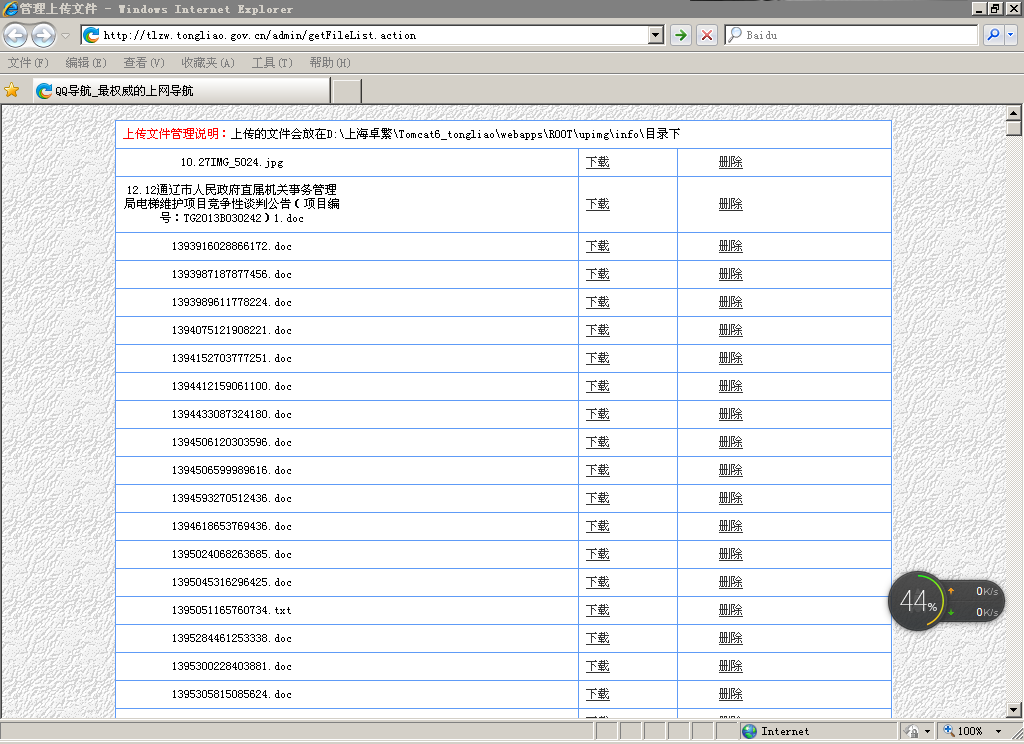Delete file 10.27IMG_5024.jpg
Screen dimensions: 1024x744
pos(730,162)
